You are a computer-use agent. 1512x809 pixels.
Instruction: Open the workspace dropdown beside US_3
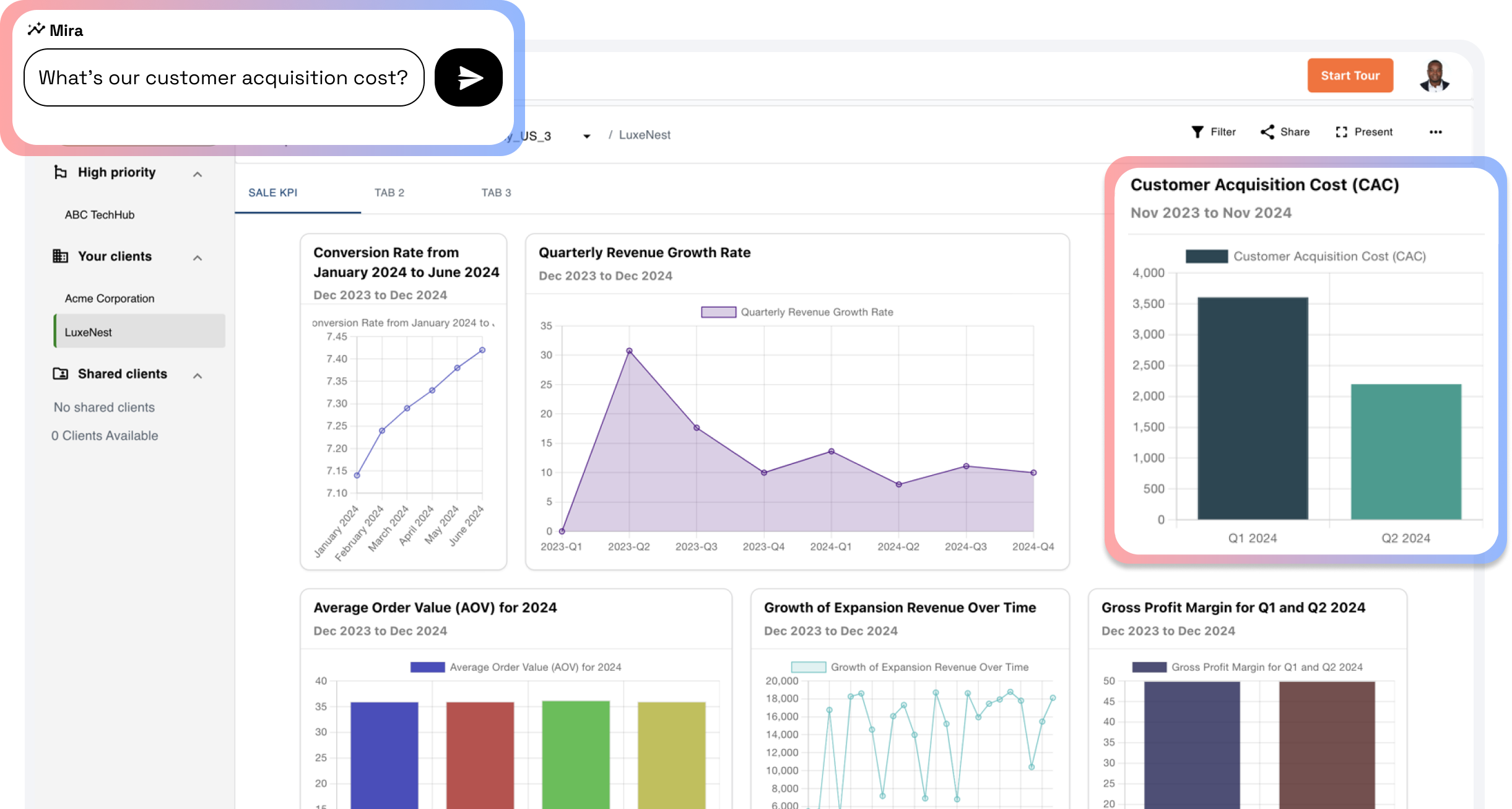point(586,136)
